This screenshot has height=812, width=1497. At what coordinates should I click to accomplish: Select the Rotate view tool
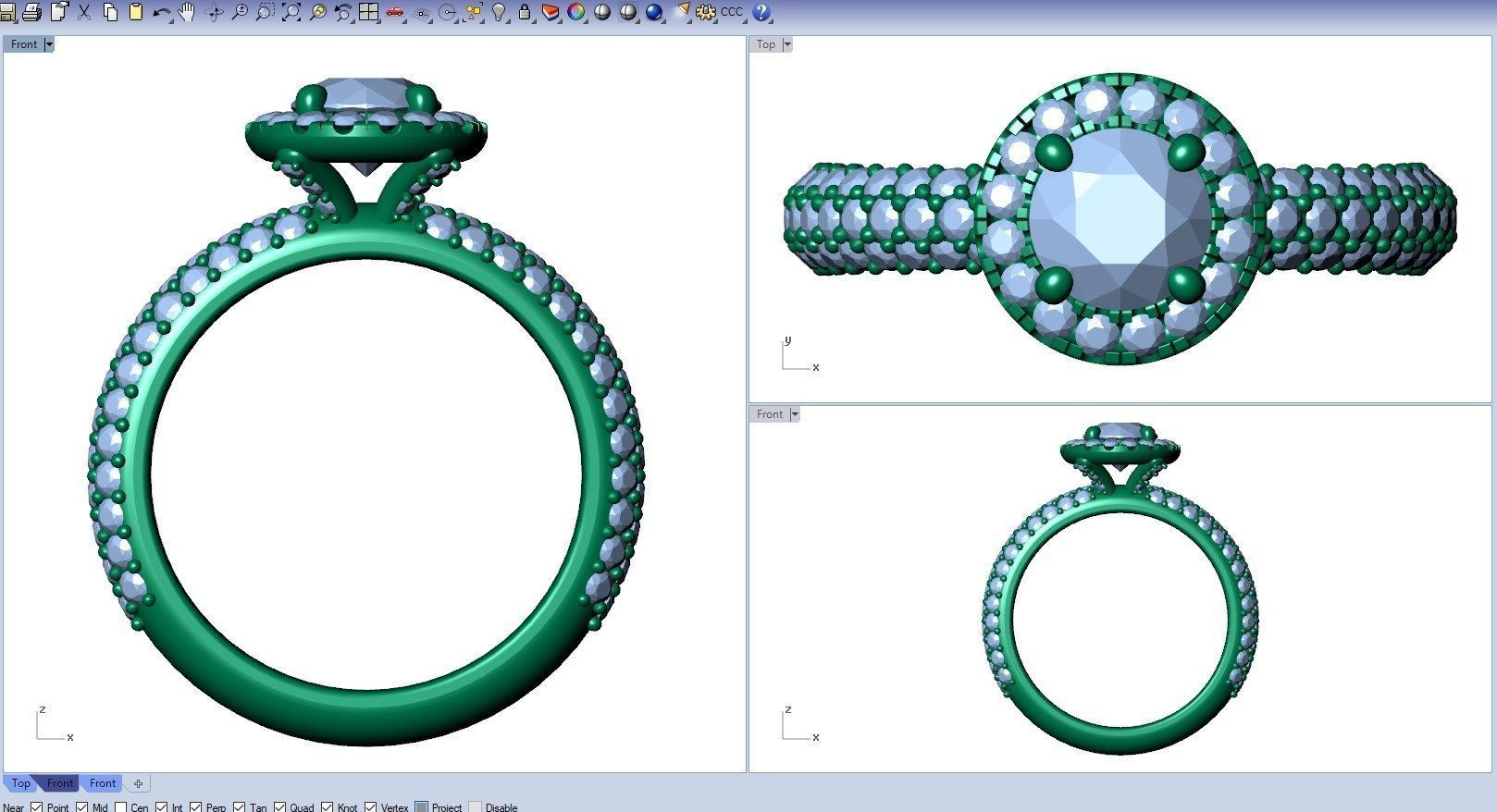point(214,12)
